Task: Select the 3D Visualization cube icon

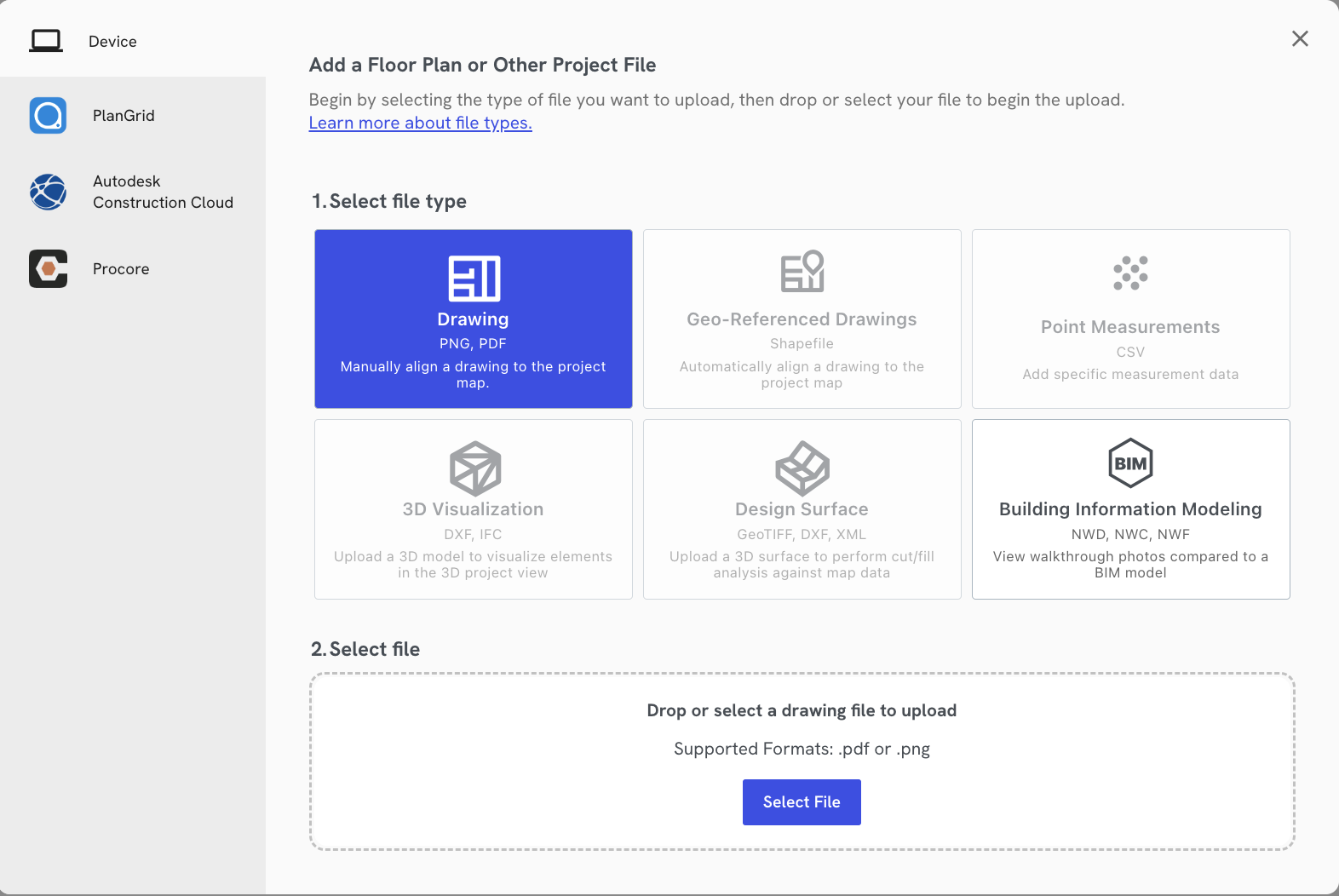Action: click(x=473, y=466)
